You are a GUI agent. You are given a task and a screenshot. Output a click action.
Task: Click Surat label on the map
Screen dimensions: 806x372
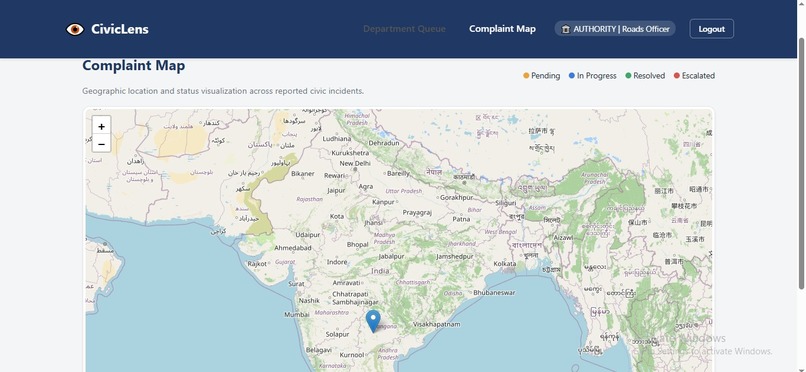pyautogui.click(x=296, y=284)
